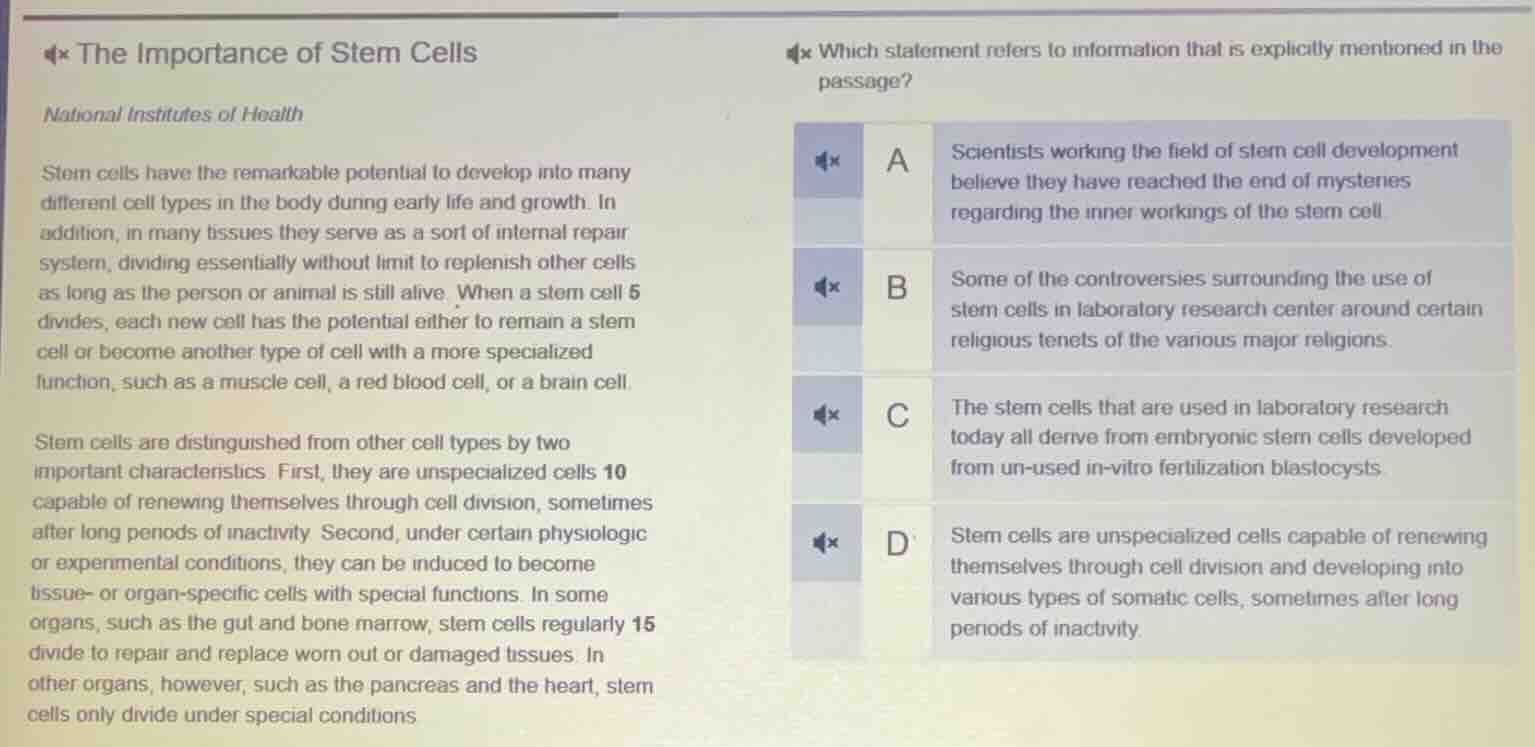Click the speaker icon beside answer B

pos(826,285)
